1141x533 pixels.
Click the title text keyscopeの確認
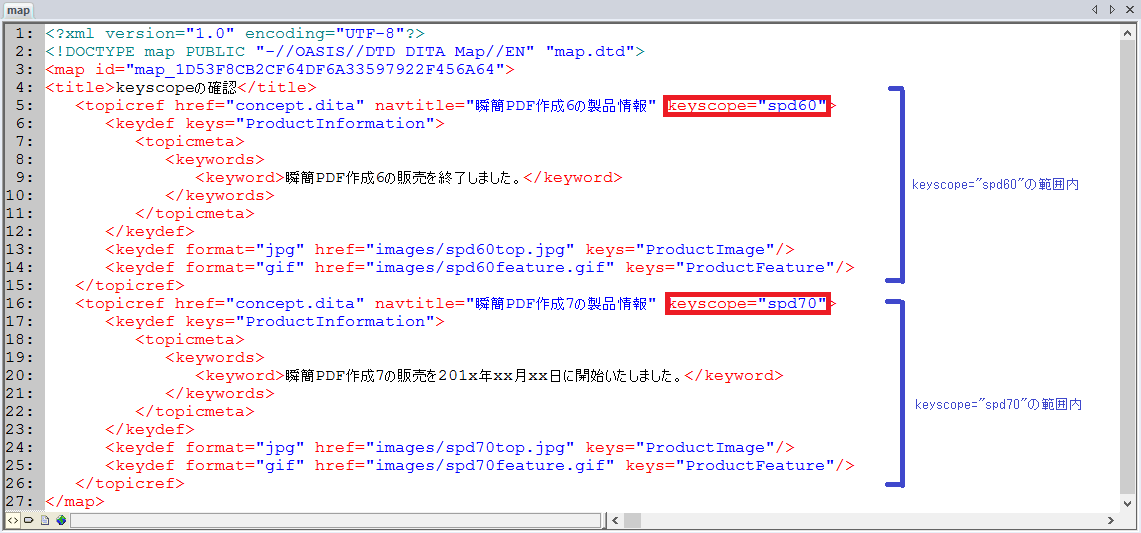tap(178, 87)
